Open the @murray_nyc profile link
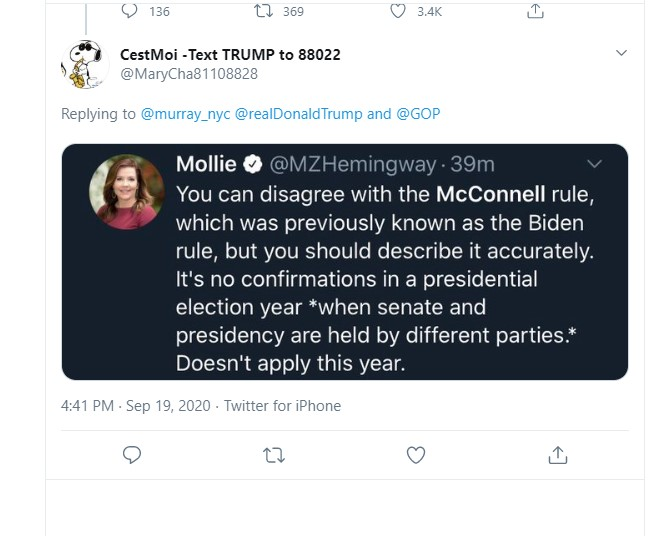Screen dimensions: 651x536 [185, 114]
